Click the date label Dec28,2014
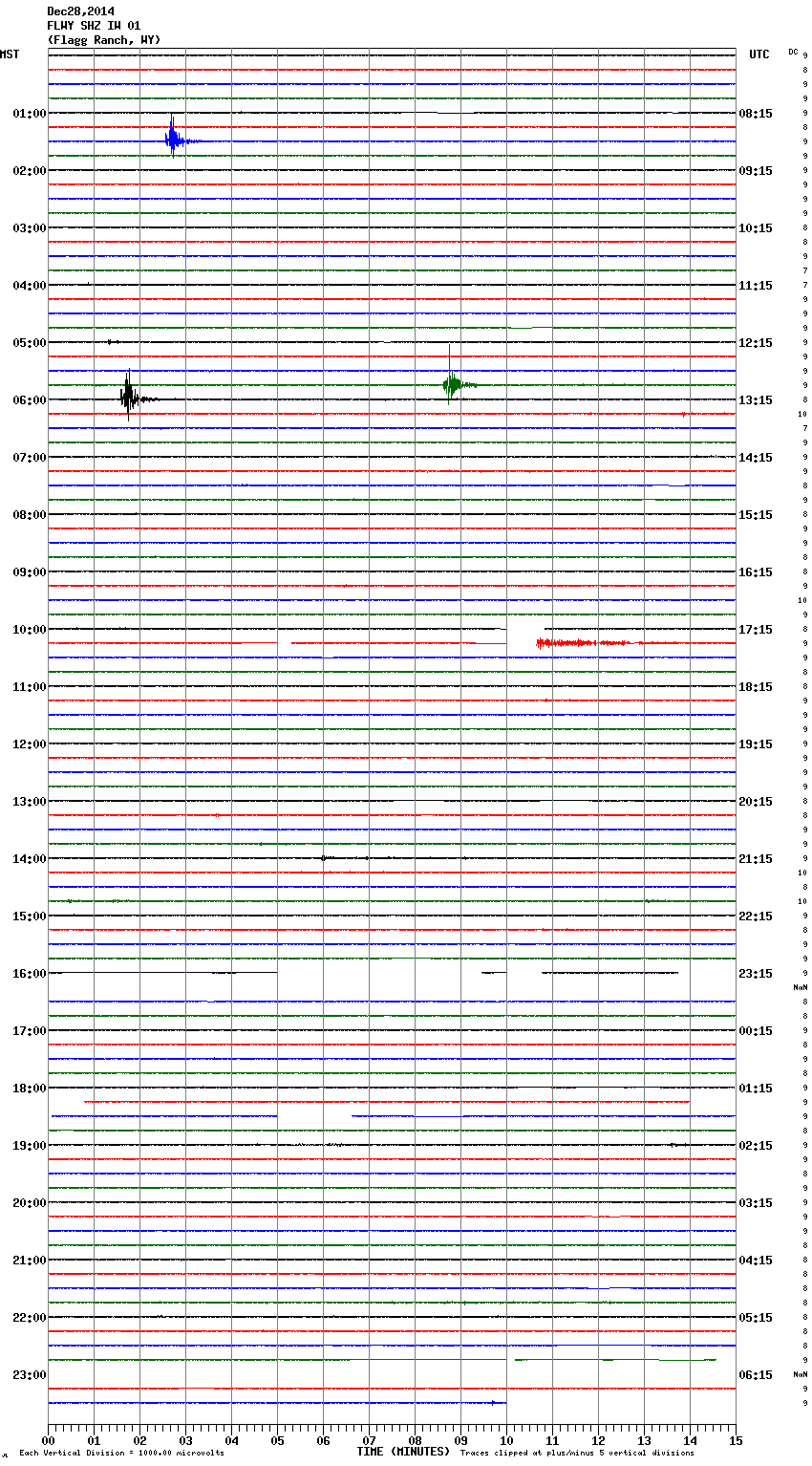Image resolution: width=812 pixels, height=1466 pixels. coord(80,11)
